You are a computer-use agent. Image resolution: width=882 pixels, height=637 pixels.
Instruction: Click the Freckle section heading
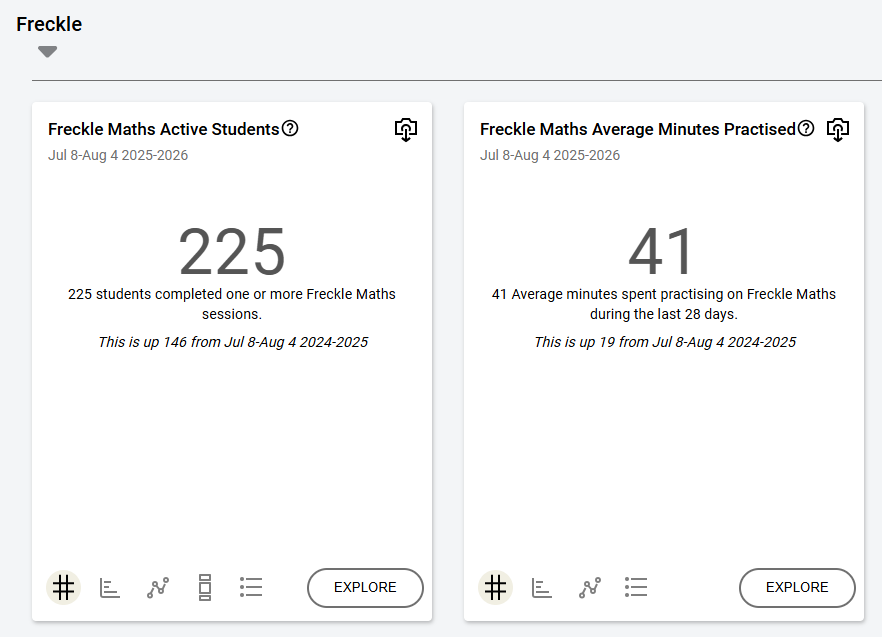point(49,24)
